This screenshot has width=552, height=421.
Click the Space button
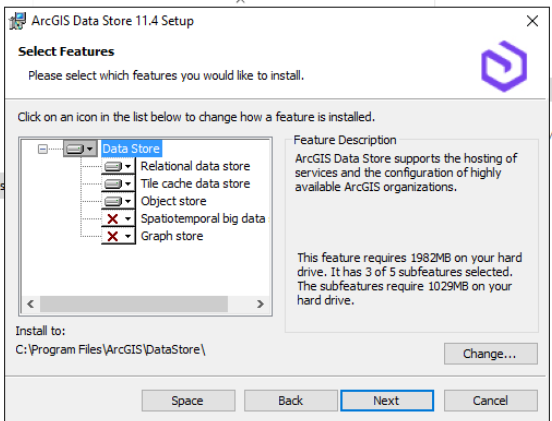[x=188, y=401]
